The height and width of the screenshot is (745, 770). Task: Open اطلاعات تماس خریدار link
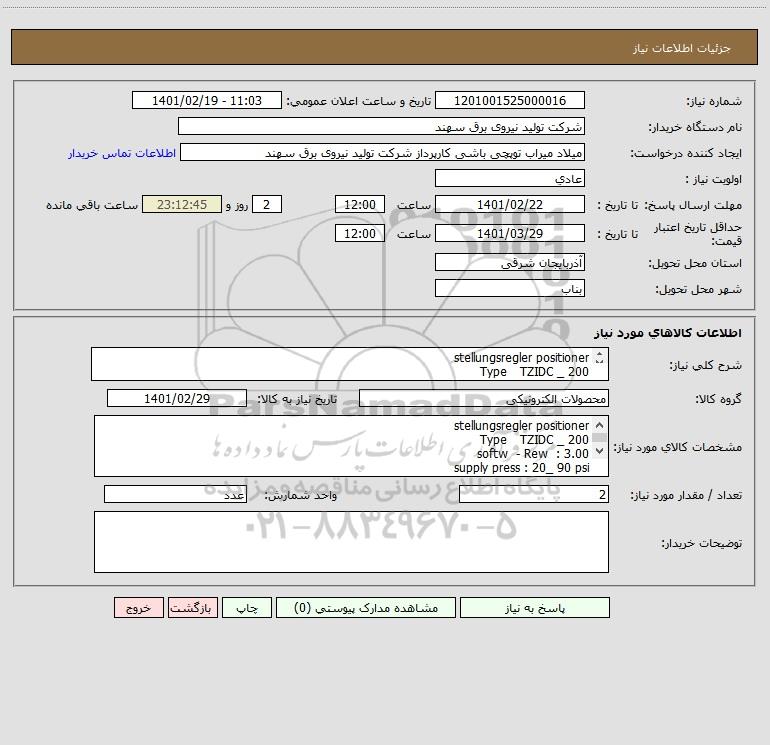pos(122,153)
